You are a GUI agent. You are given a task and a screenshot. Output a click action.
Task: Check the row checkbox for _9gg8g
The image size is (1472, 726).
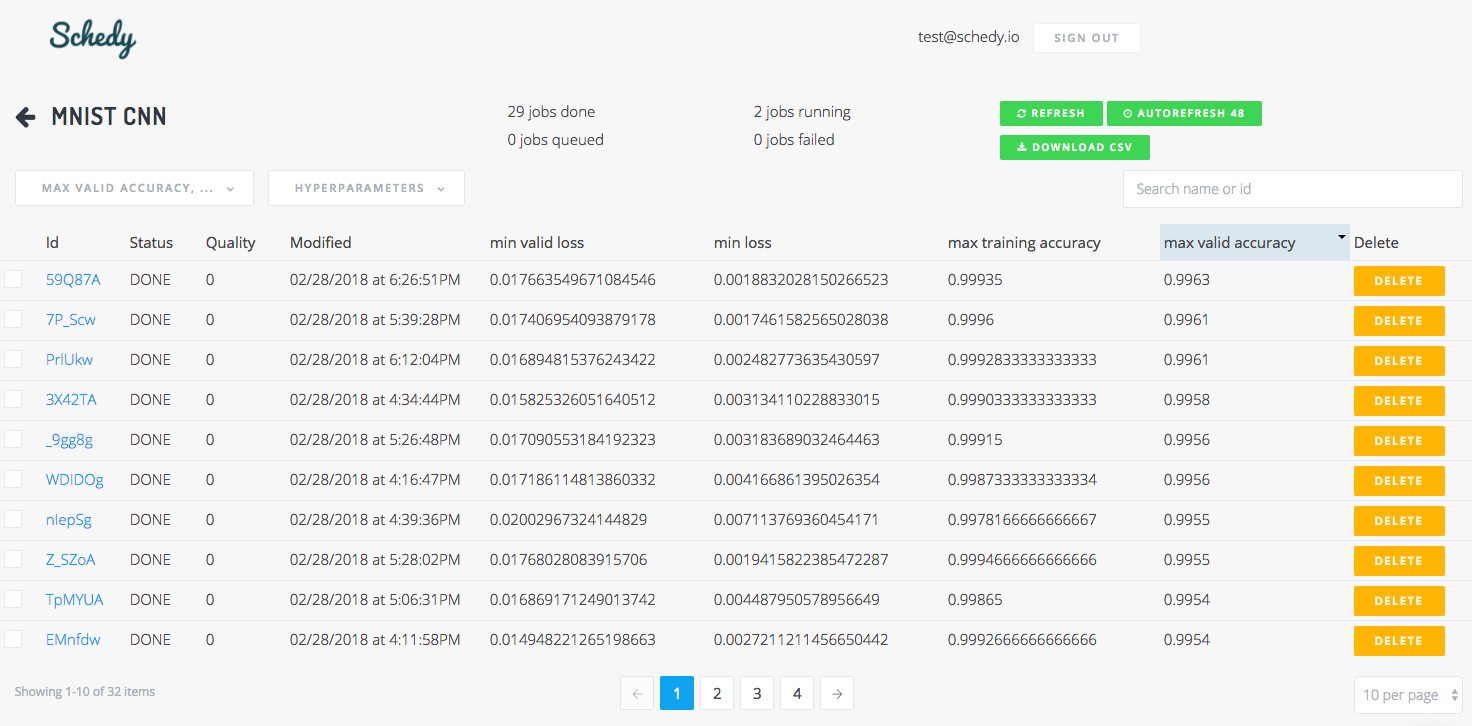tap(14, 440)
